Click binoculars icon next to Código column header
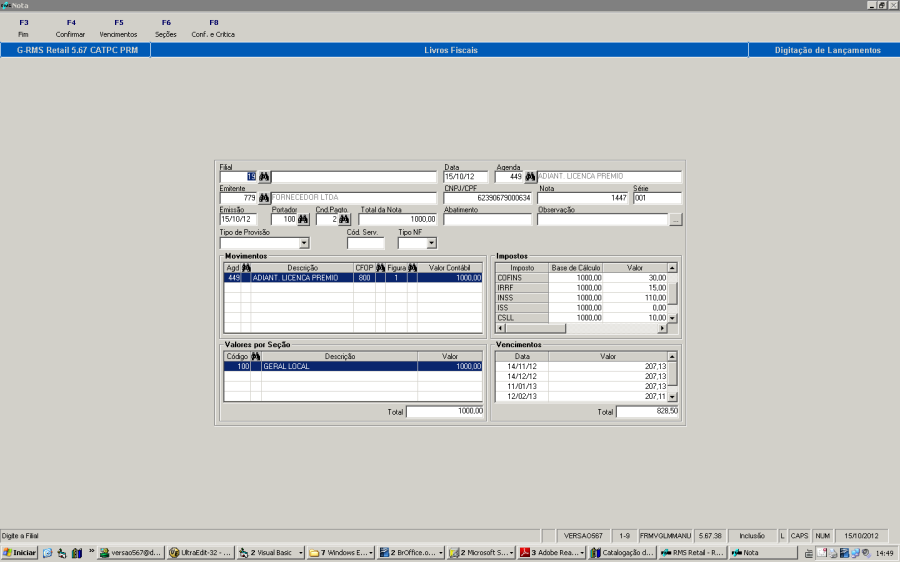The image size is (900, 562). click(256, 356)
